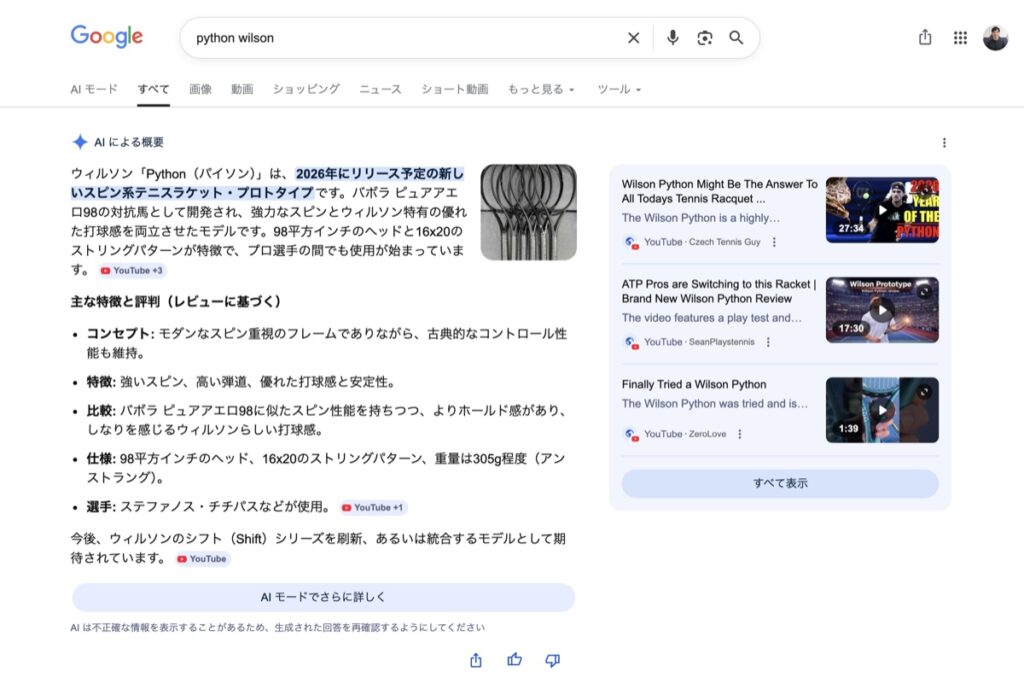
Task: Expand the もっと見る dropdown
Action: (541, 89)
